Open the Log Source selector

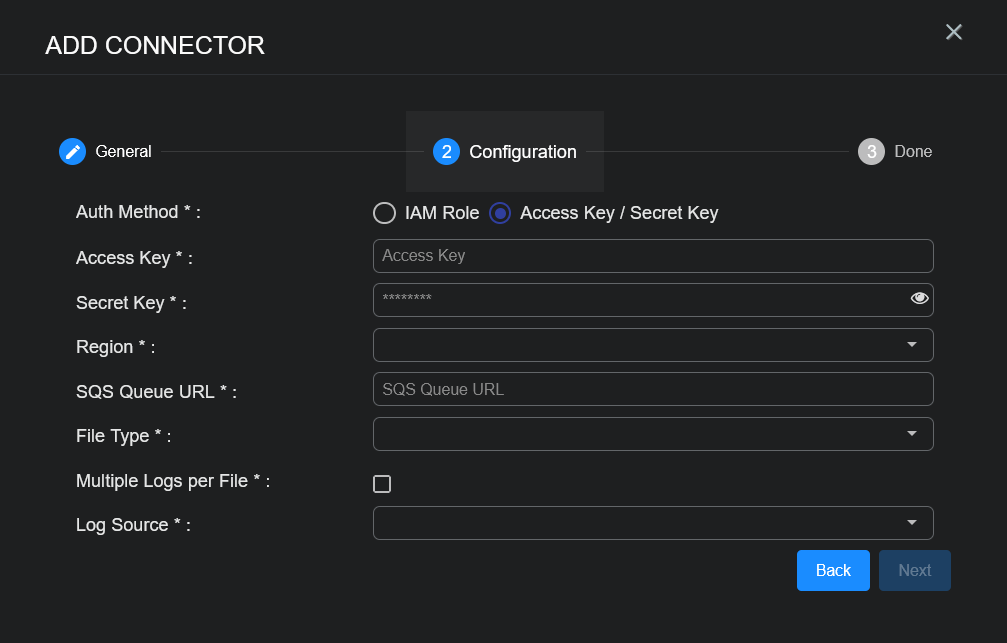(x=640, y=523)
